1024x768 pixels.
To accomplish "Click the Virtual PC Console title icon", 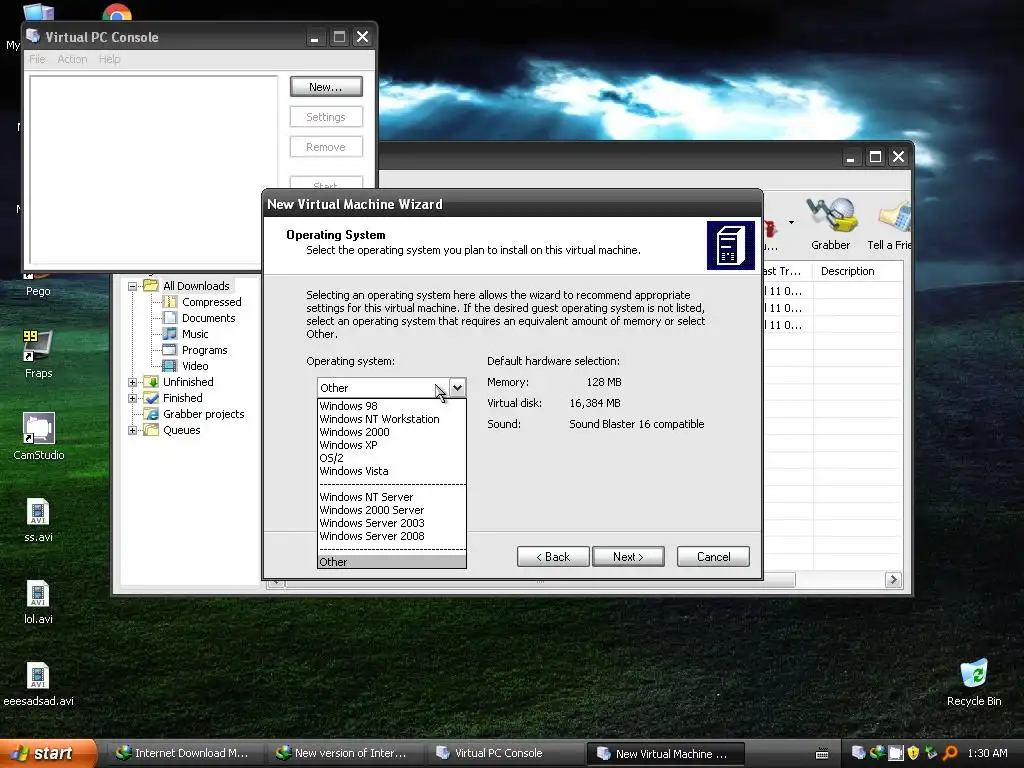I will click(x=33, y=36).
